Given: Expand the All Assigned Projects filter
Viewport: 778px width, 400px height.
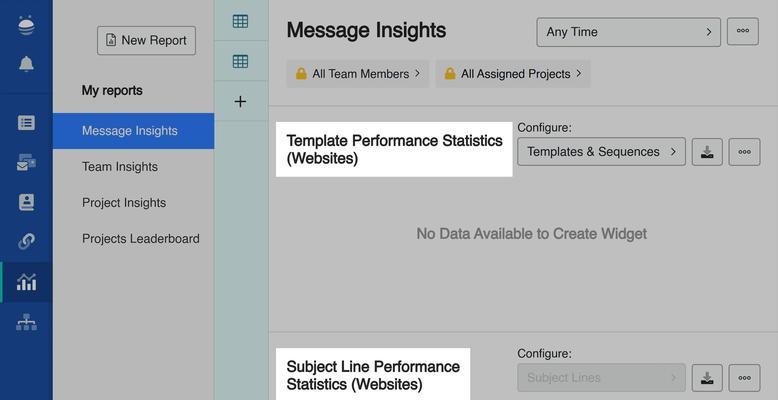Looking at the screenshot, I should [x=513, y=74].
